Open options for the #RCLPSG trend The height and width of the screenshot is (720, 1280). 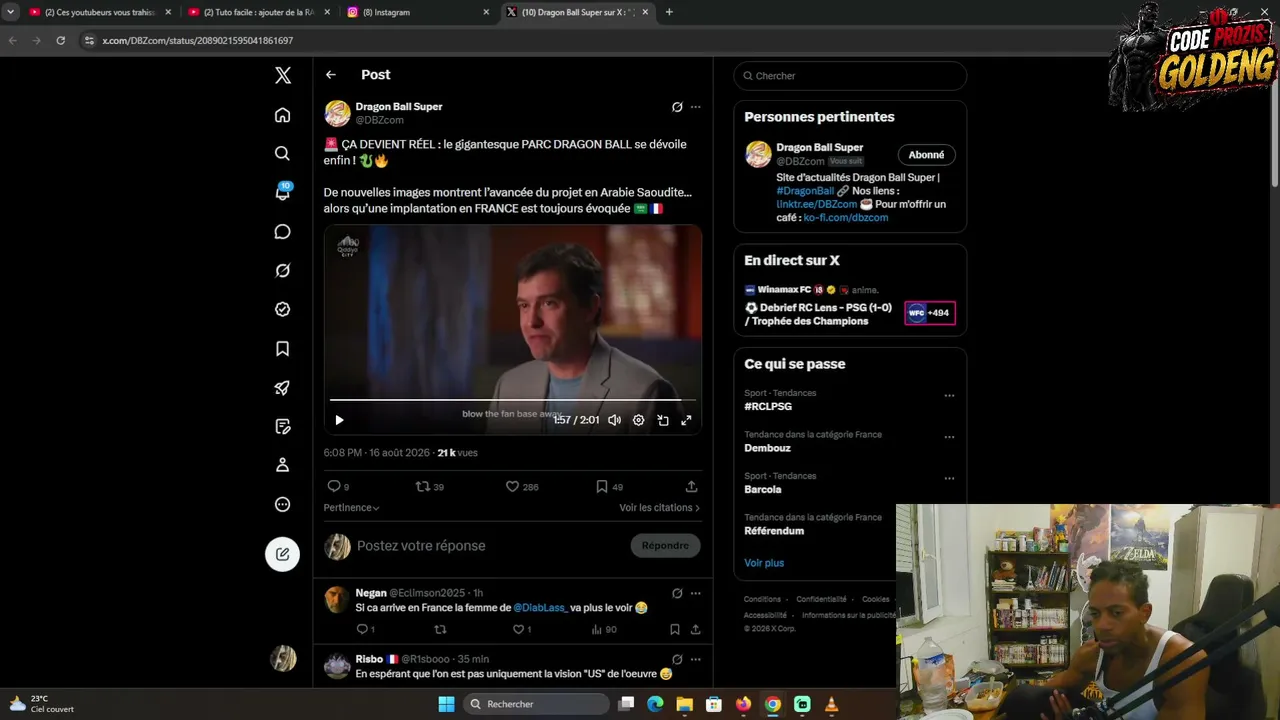(x=949, y=395)
